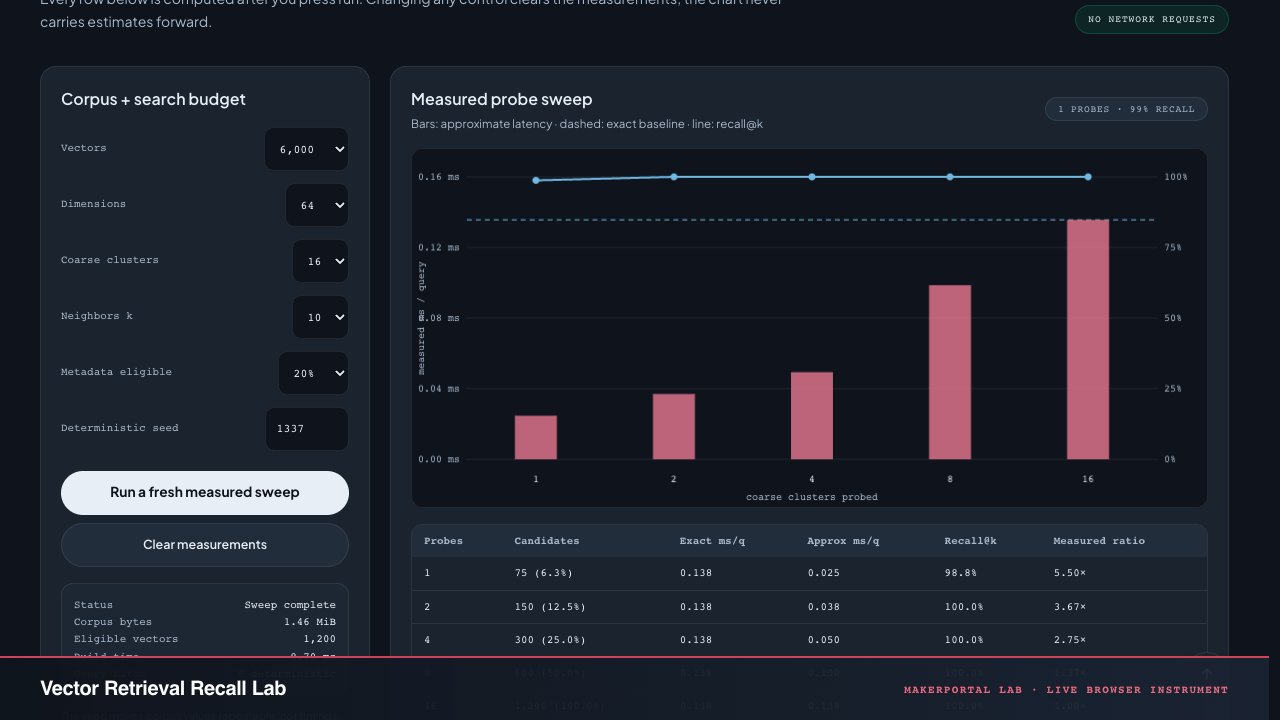Click the 1 Probes 99% Recall badge

[x=1126, y=109]
